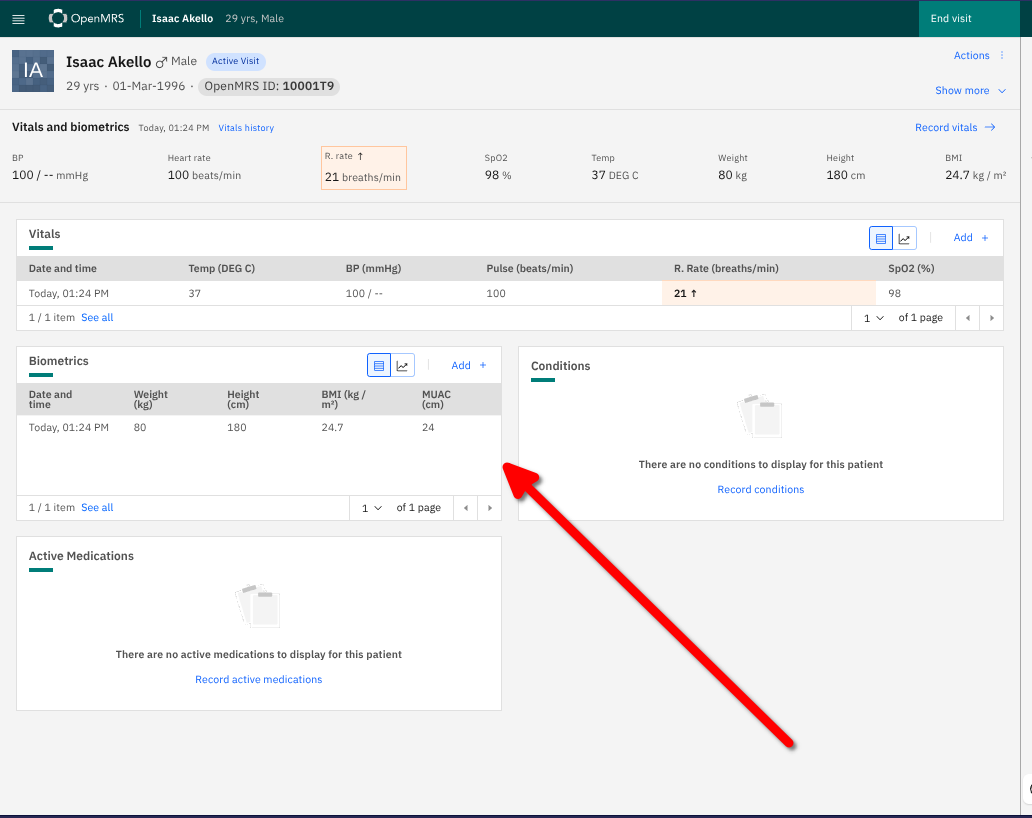Open the Actions overflow menu

click(x=978, y=56)
